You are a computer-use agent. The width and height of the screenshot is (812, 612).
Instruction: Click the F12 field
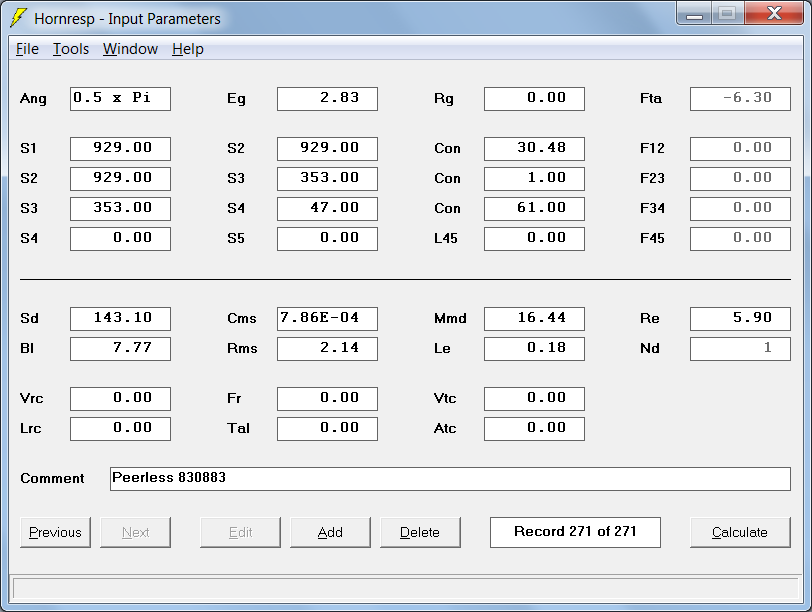coord(741,149)
